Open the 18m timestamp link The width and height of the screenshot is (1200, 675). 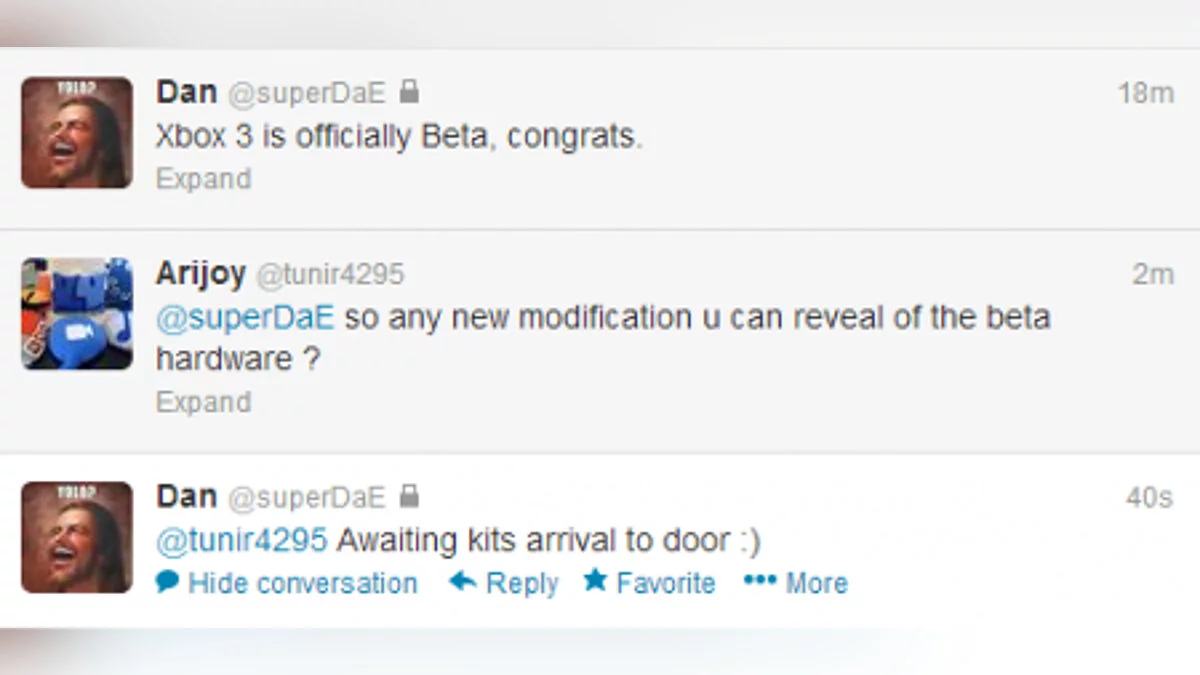pyautogui.click(x=1145, y=94)
